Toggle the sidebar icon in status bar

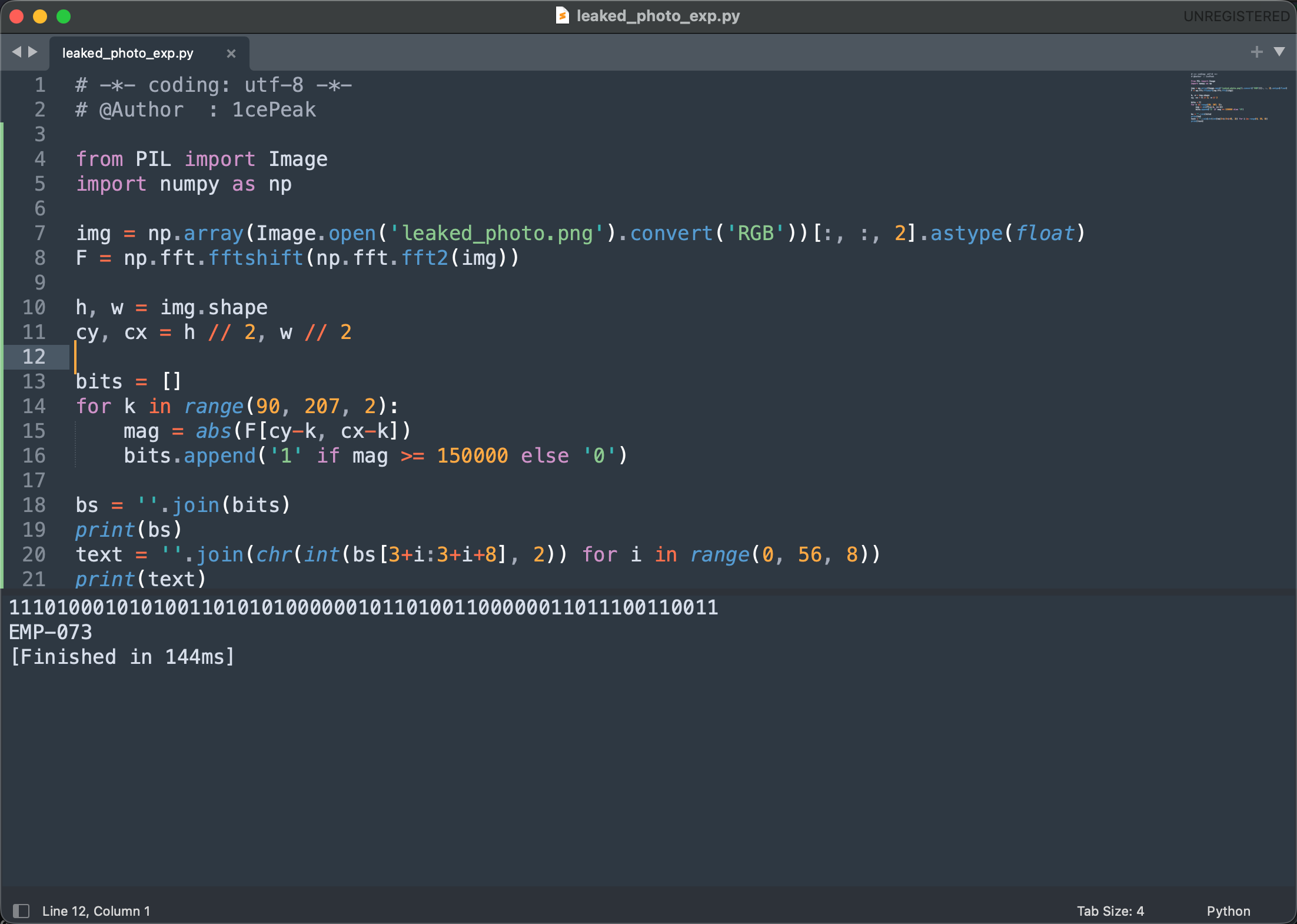(x=21, y=911)
